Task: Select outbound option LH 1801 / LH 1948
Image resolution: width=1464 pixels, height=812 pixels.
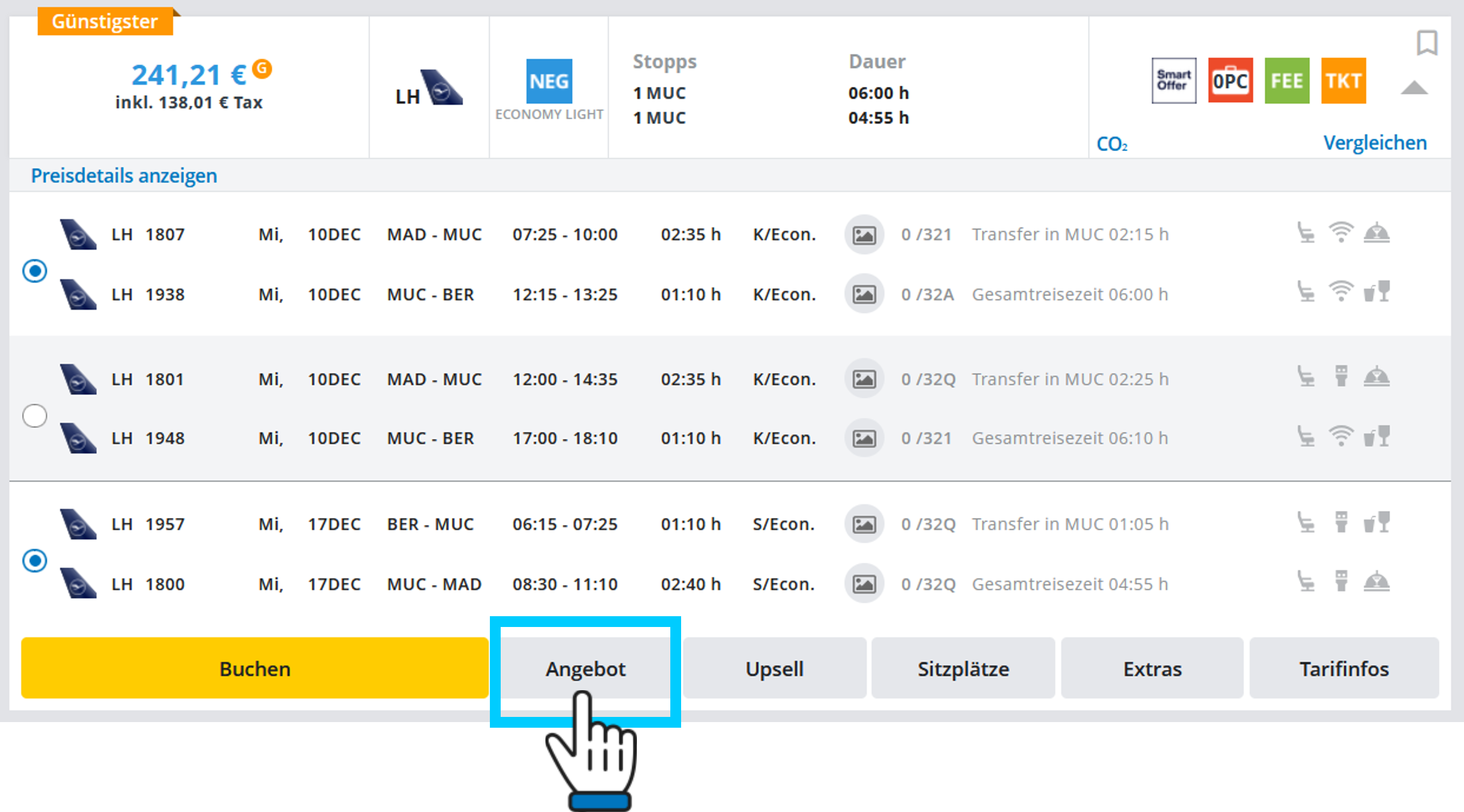Action: [34, 416]
